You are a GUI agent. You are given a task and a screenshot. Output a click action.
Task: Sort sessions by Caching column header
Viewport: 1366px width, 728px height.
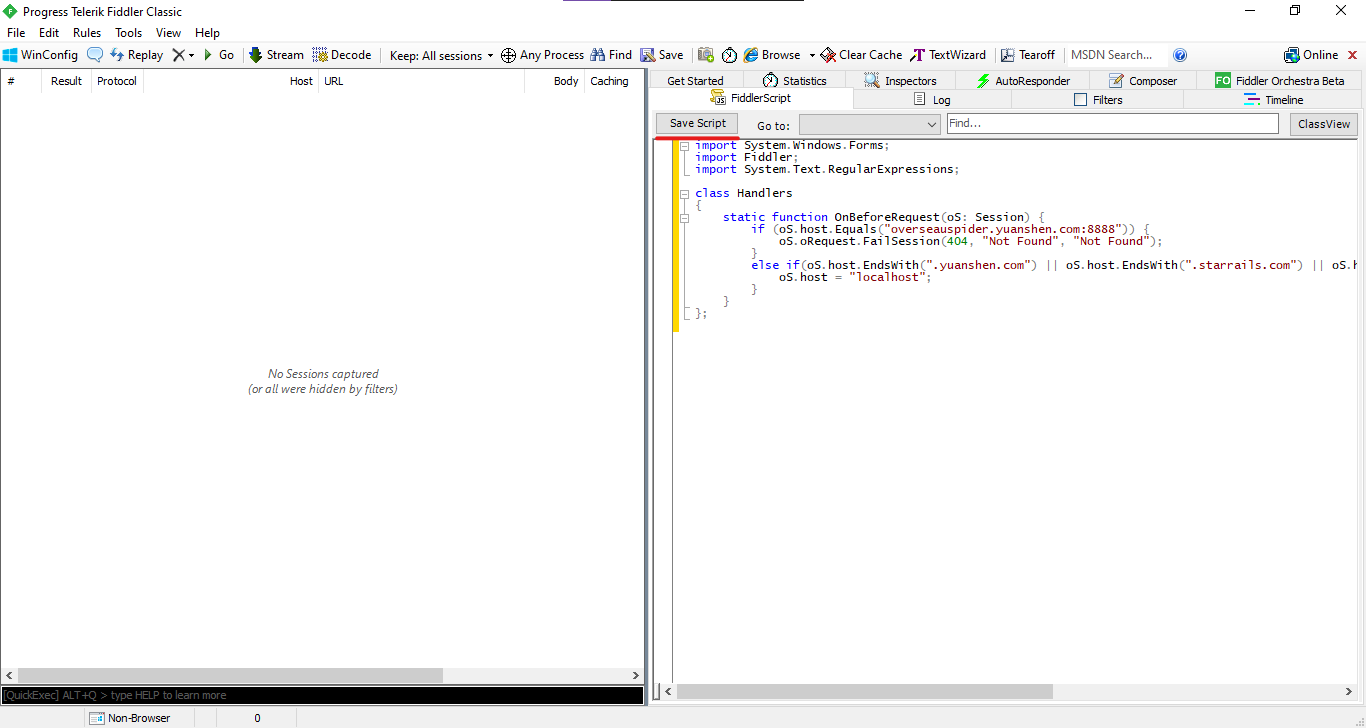[x=614, y=81]
